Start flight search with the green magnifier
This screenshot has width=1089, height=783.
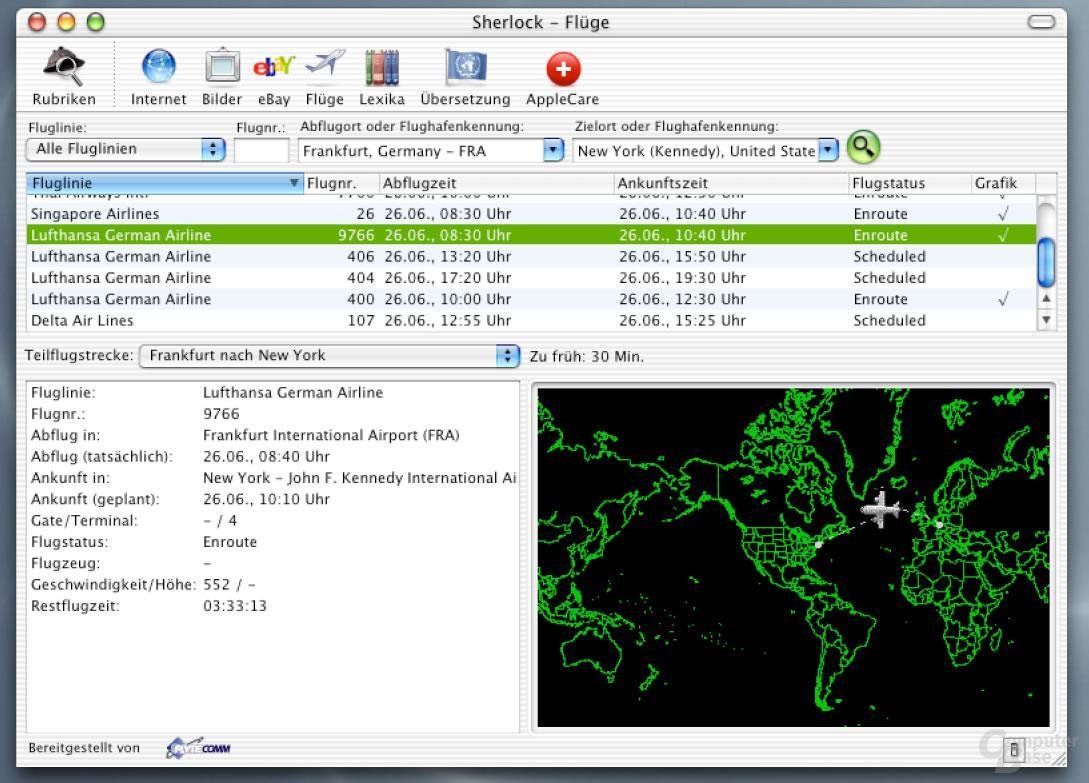click(863, 147)
